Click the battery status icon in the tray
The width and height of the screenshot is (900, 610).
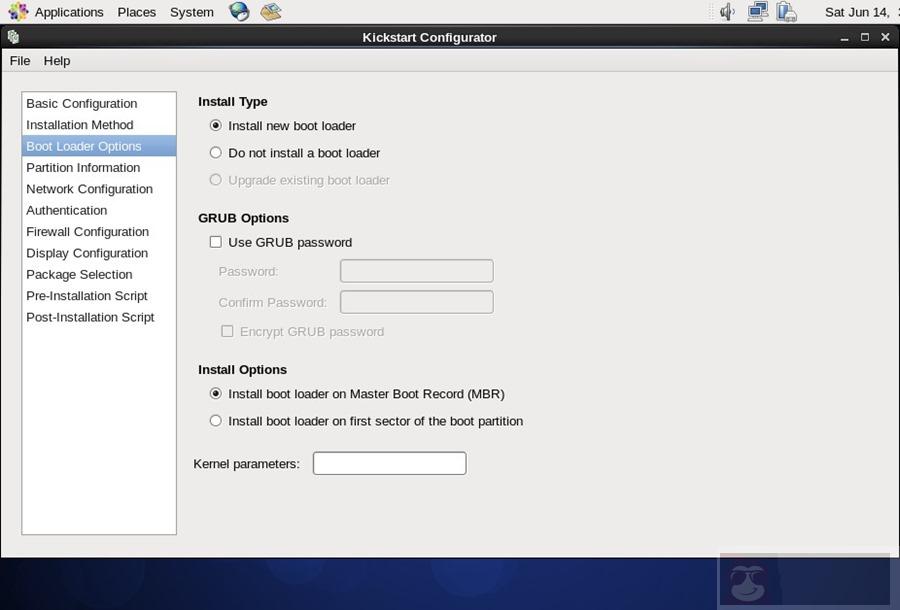[x=787, y=11]
